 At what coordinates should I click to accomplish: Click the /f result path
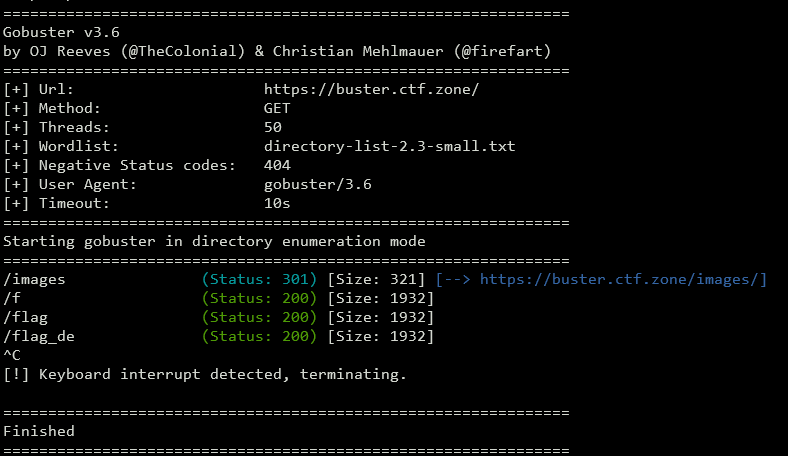tap(12, 299)
